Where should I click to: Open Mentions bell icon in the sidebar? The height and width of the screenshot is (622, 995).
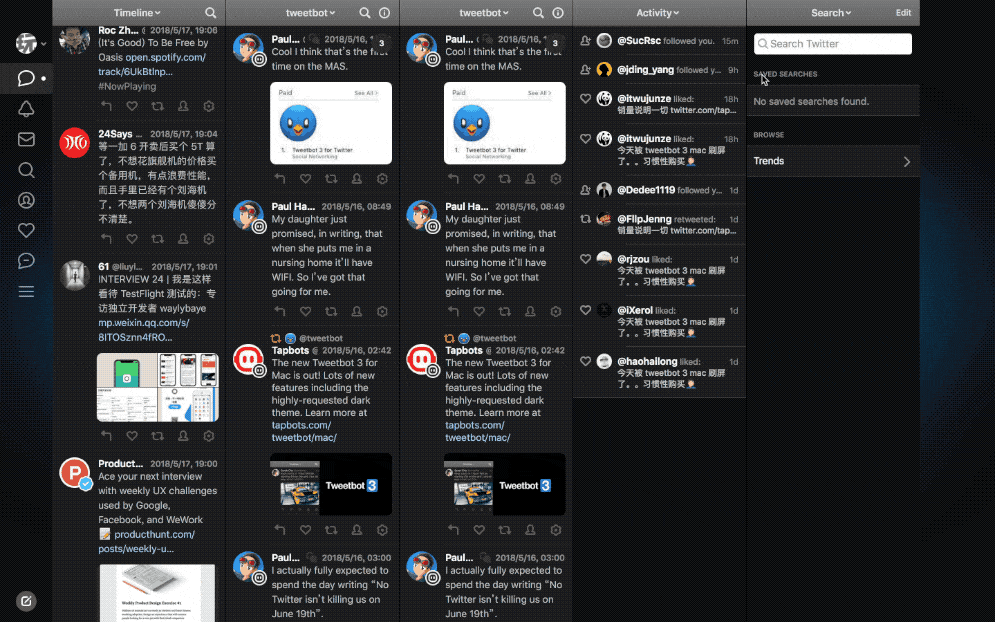click(x=26, y=109)
